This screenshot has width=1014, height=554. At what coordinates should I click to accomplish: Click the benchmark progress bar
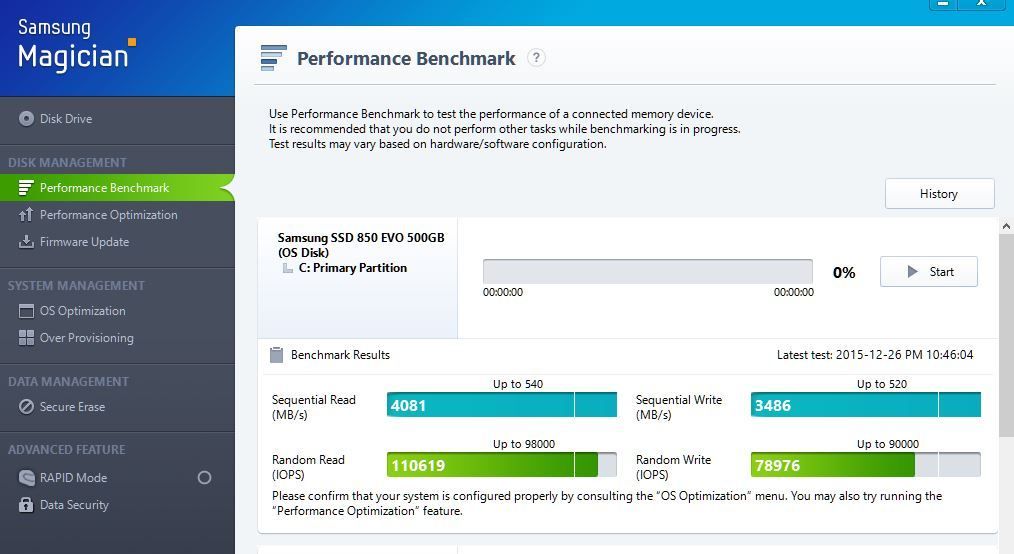[647, 272]
